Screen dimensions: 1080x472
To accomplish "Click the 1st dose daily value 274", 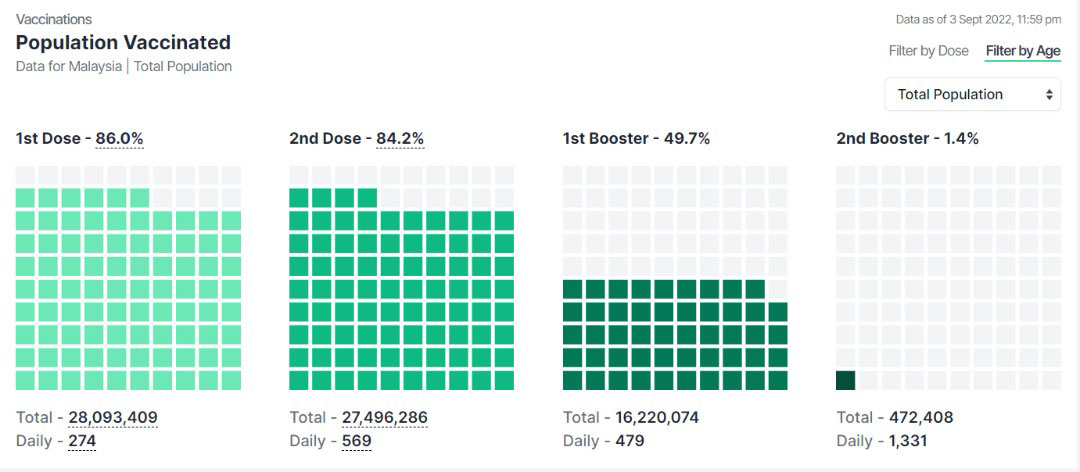I will [82, 440].
